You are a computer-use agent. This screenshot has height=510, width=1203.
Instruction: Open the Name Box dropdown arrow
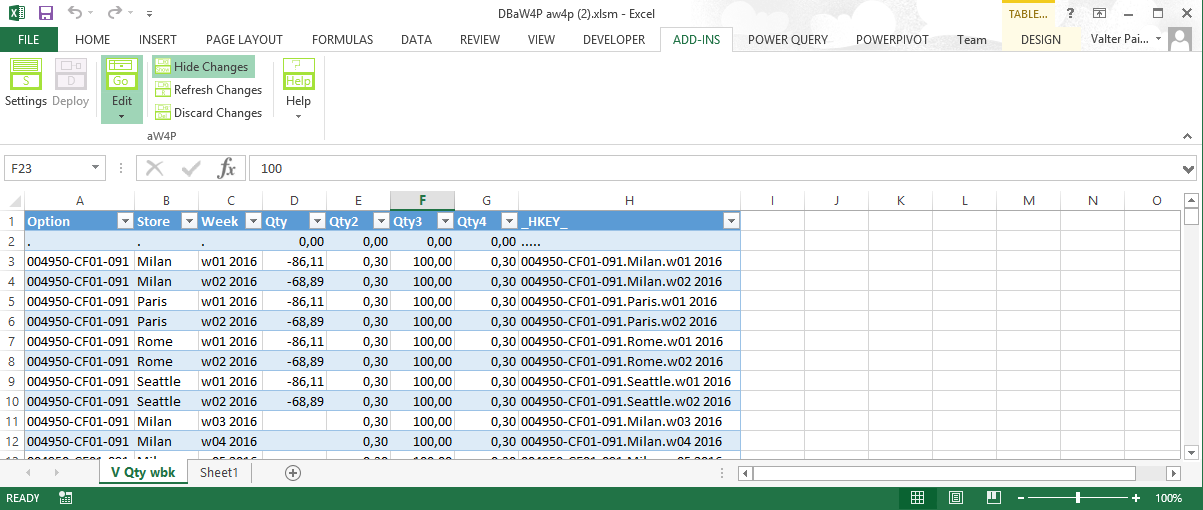point(96,168)
